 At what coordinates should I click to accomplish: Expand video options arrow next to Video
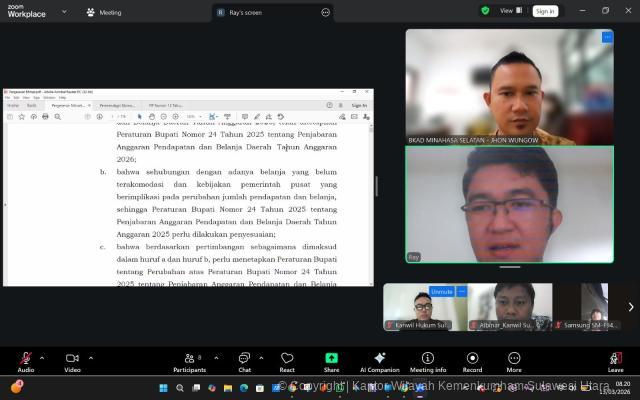coord(91,357)
